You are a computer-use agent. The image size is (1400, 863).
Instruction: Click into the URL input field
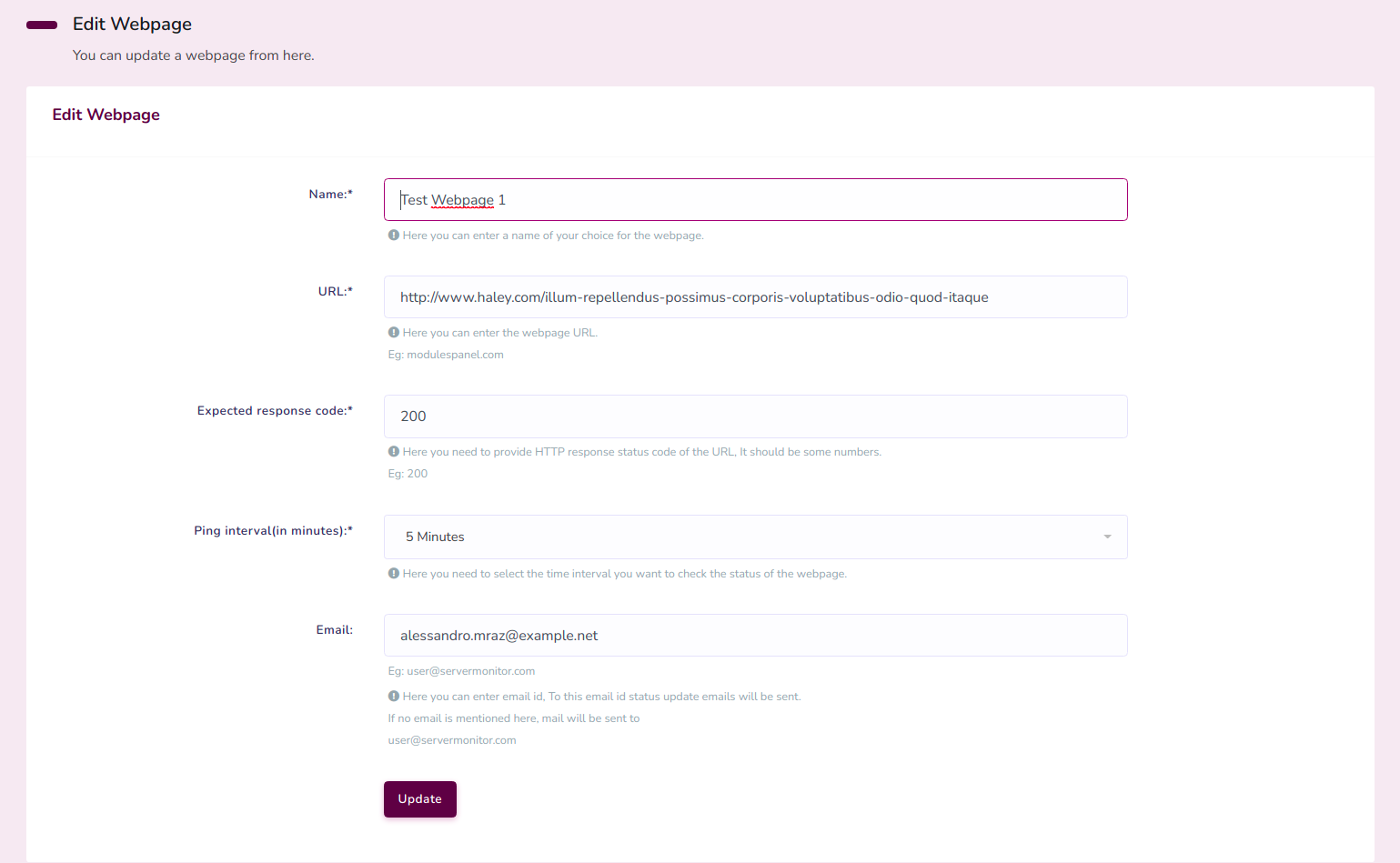(x=755, y=297)
